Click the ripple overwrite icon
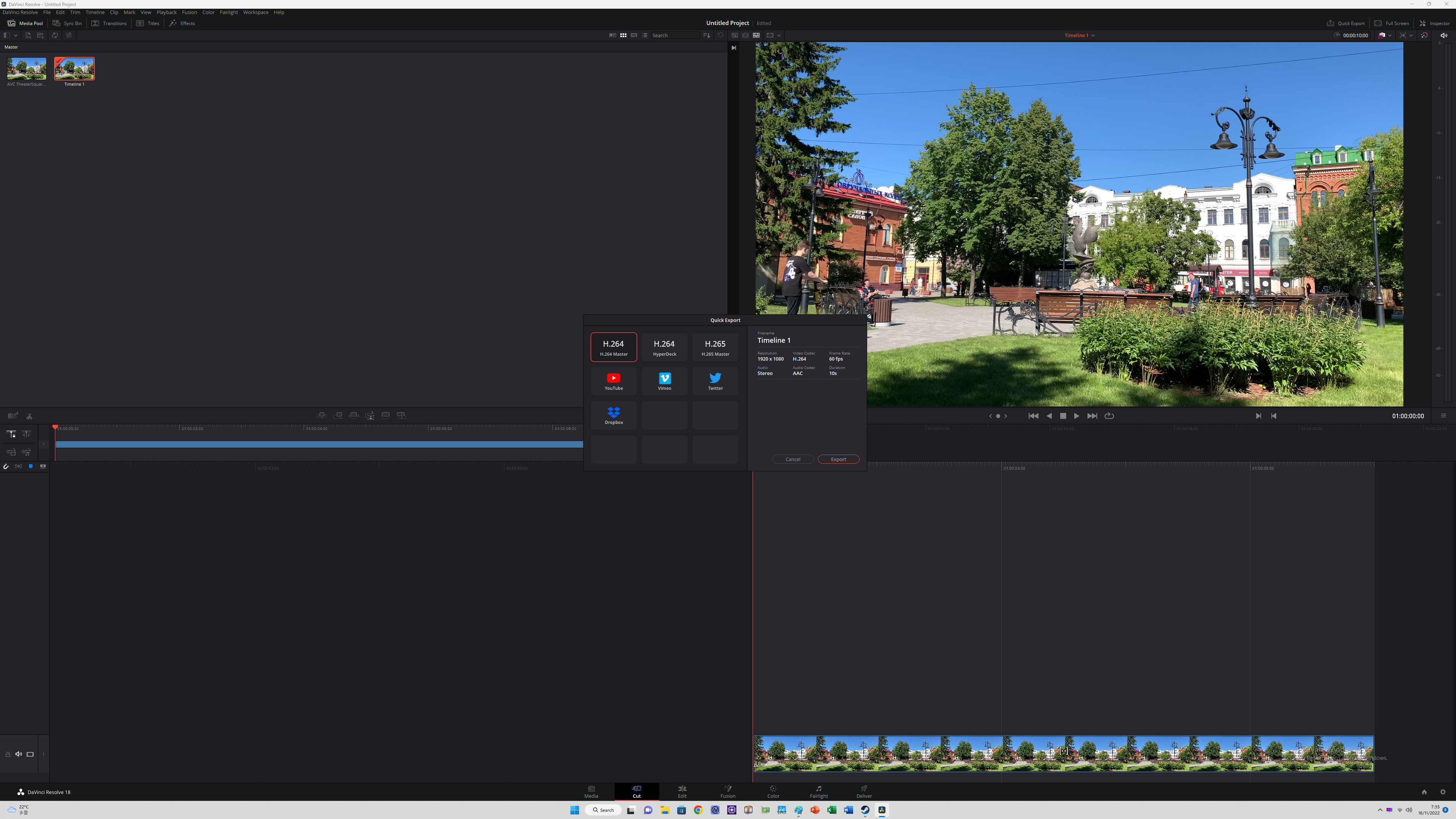This screenshot has width=1456, height=819. [x=354, y=416]
